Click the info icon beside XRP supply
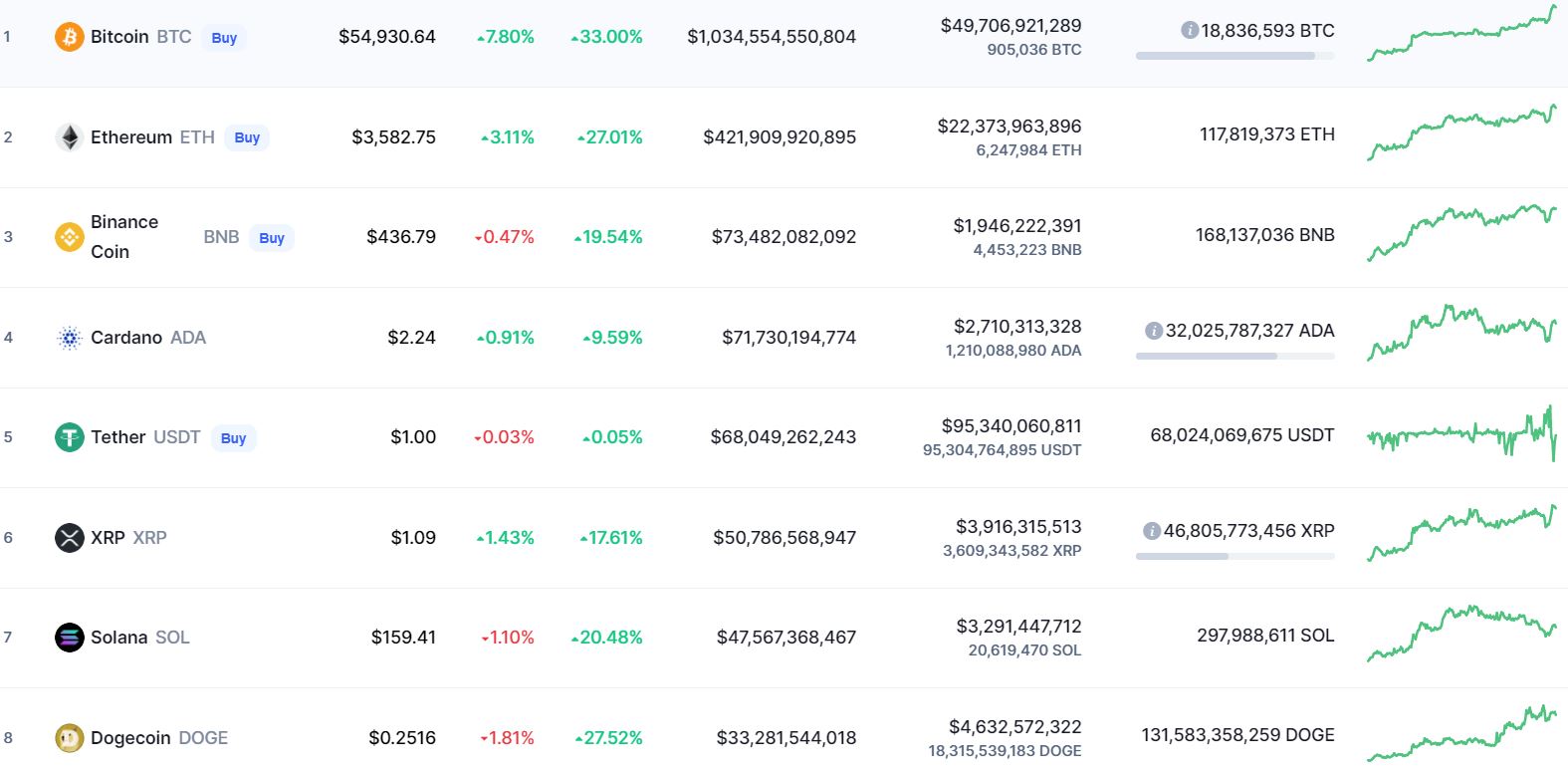The width and height of the screenshot is (1568, 775). (1152, 531)
